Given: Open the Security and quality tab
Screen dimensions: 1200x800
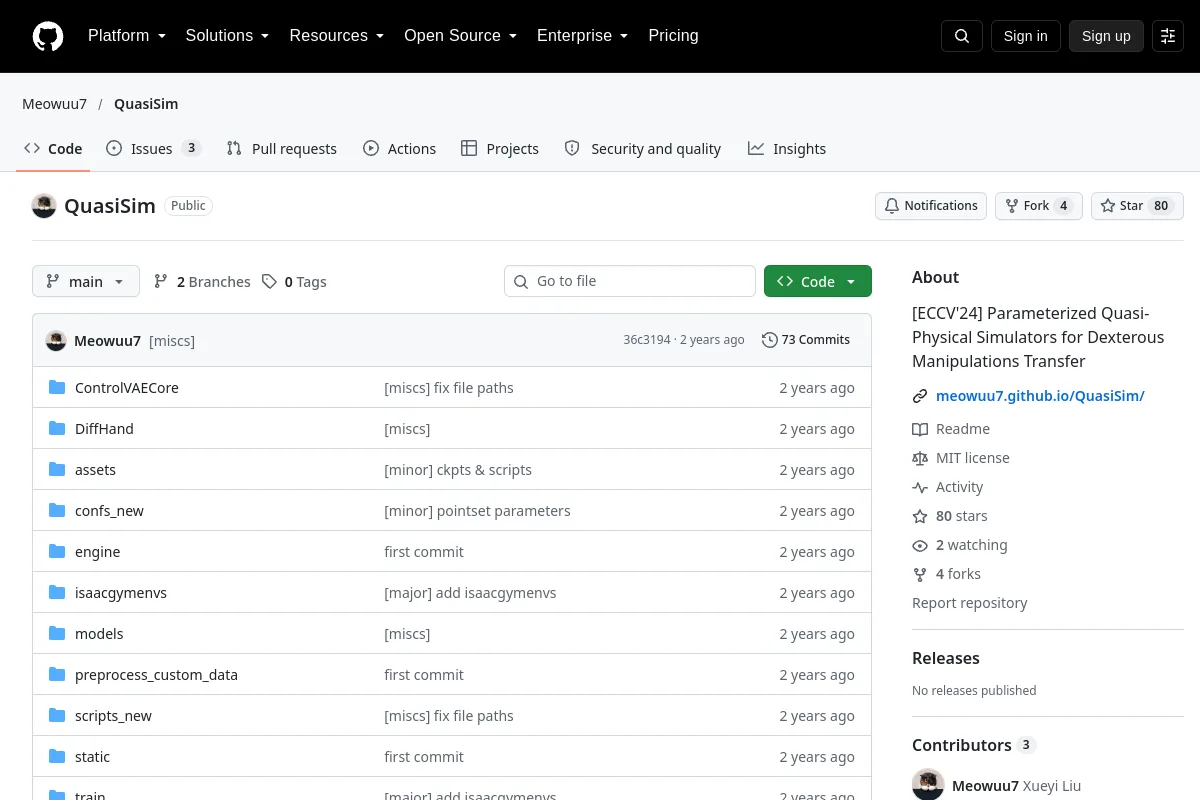Looking at the screenshot, I should [643, 149].
